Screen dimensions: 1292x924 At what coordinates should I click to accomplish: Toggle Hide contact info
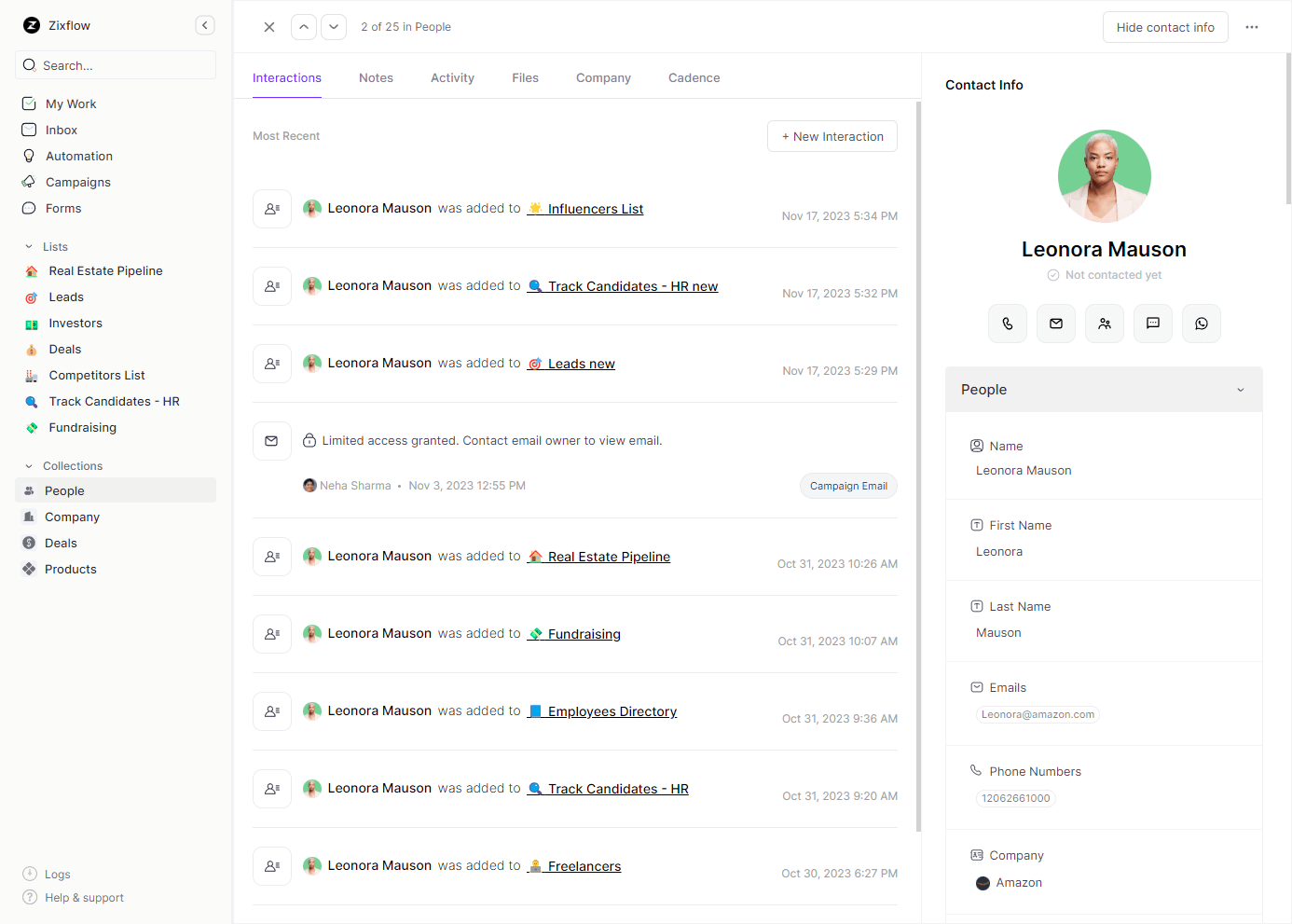tap(1165, 27)
